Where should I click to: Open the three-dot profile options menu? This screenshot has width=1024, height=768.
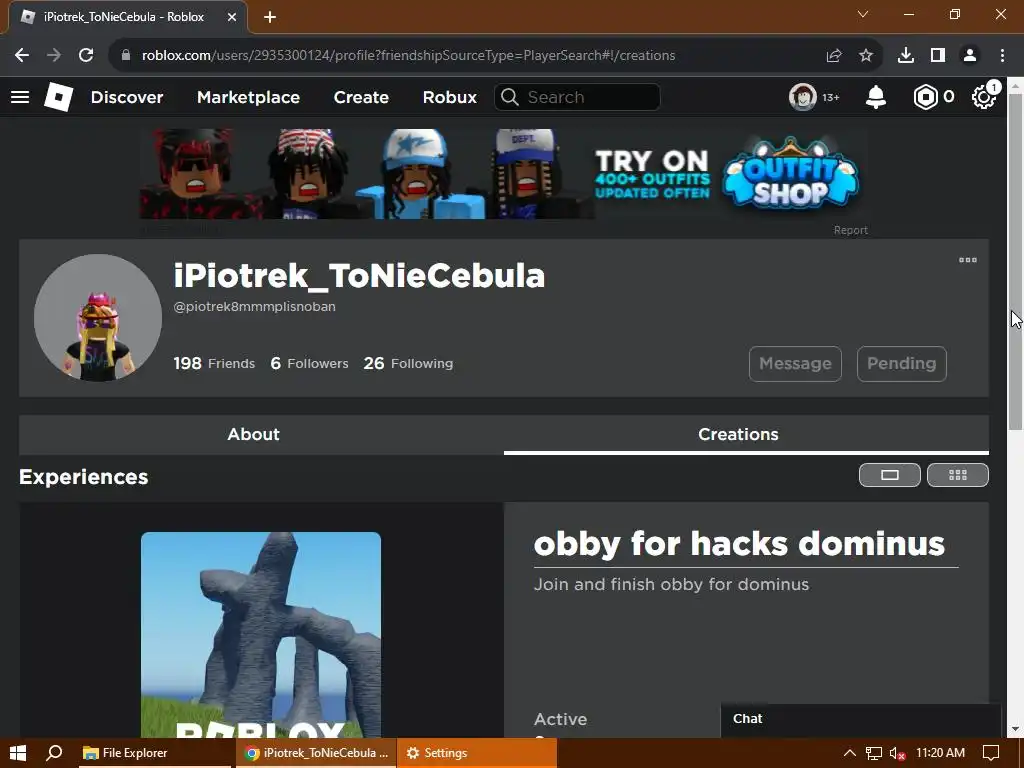point(968,260)
